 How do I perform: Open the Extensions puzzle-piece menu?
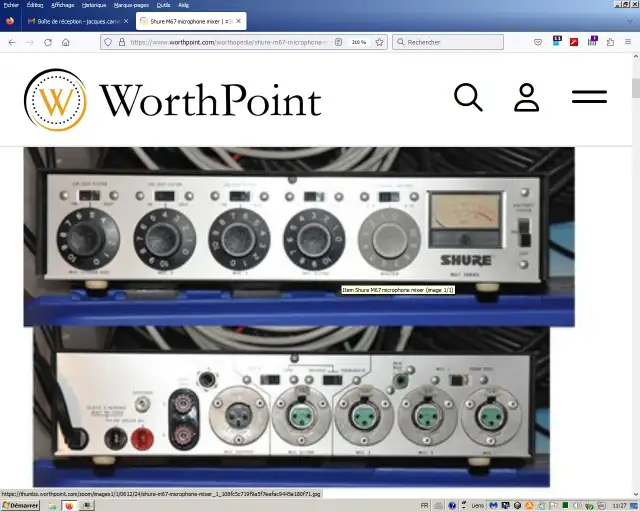[x=610, y=42]
